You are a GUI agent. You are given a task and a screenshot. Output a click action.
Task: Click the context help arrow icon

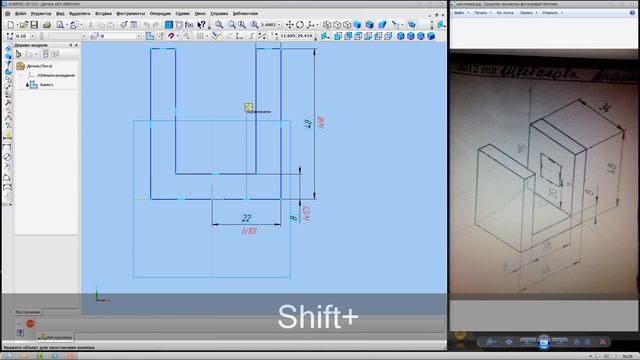click(x=201, y=25)
